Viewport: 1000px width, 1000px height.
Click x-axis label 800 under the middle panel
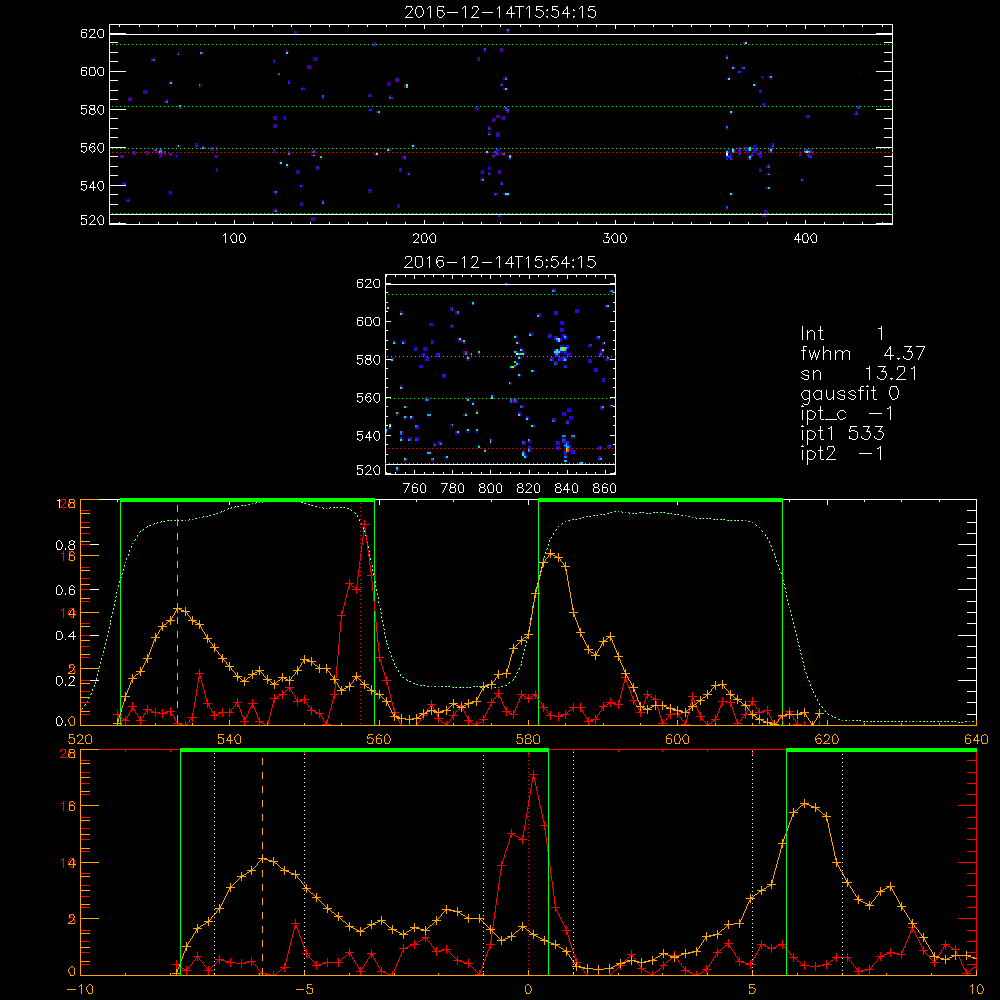click(490, 489)
